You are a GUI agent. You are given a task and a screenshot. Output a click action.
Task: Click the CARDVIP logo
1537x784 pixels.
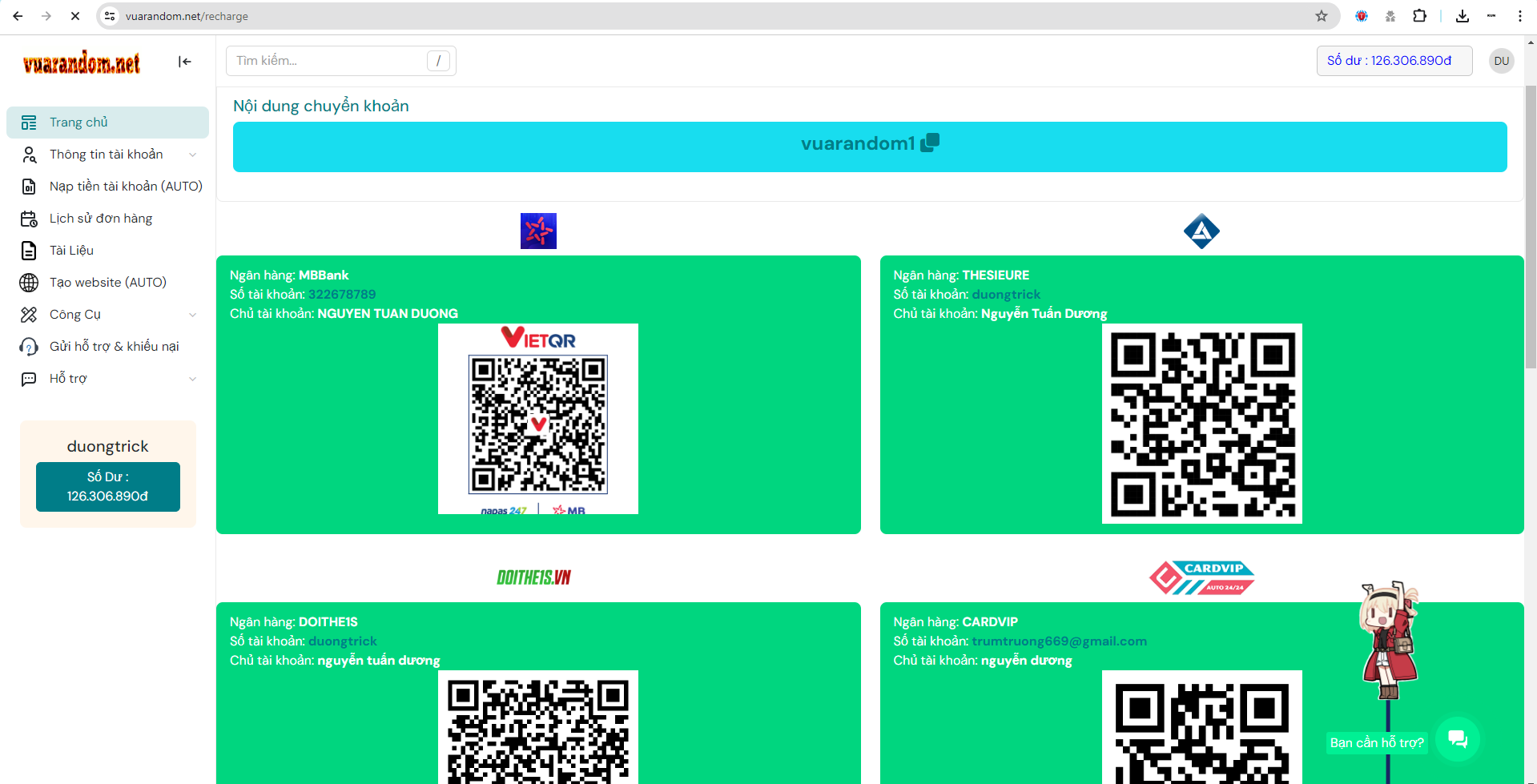[x=1201, y=577]
